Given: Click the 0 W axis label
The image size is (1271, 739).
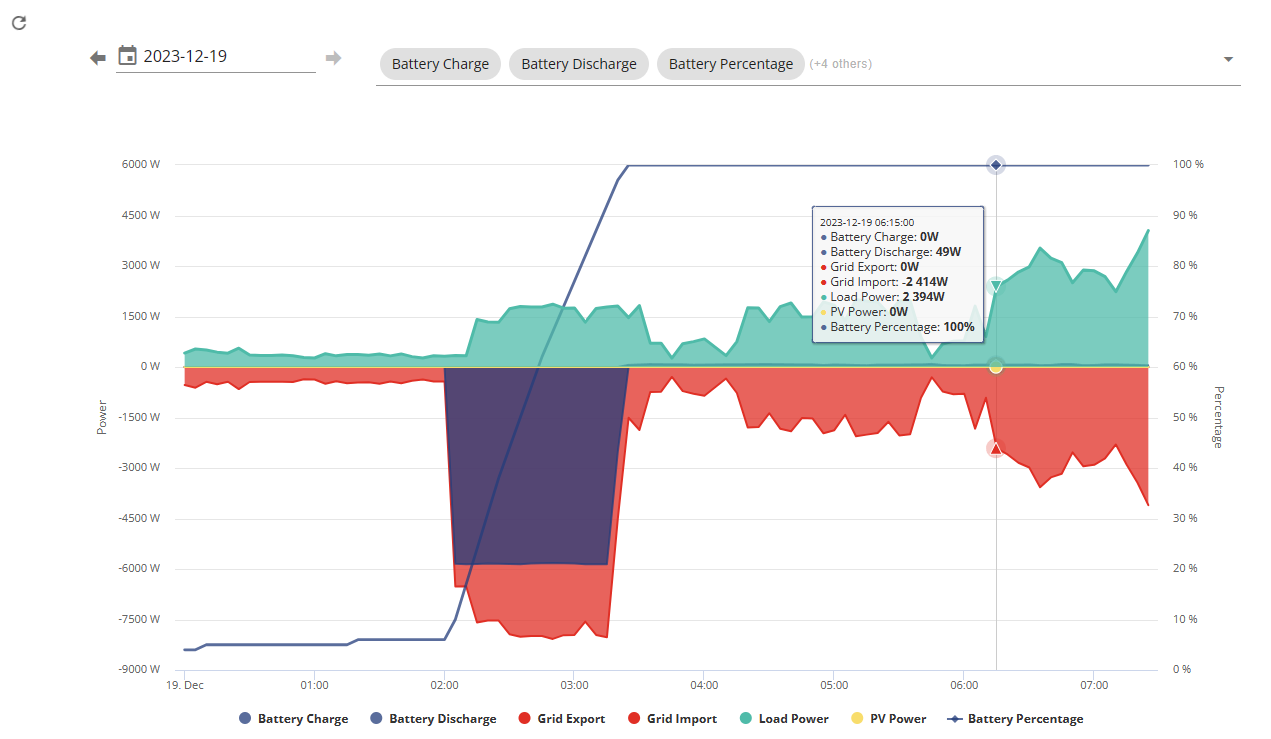Looking at the screenshot, I should point(150,366).
